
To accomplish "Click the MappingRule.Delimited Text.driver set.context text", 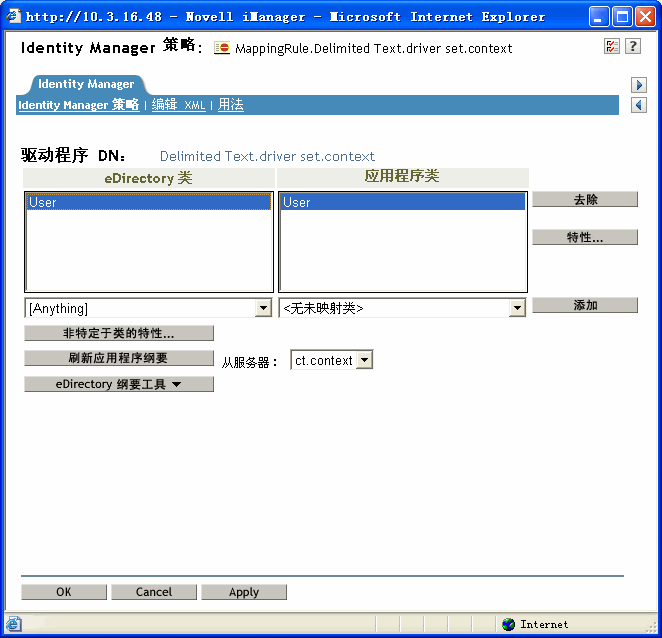I will 374,49.
